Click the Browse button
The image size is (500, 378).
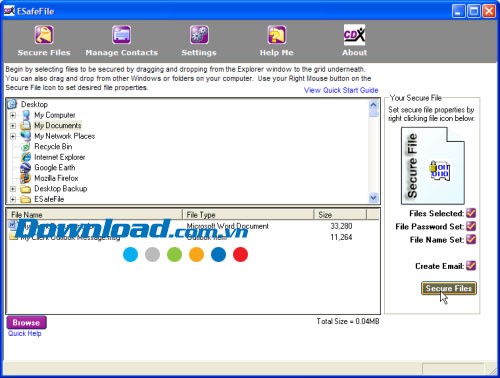tap(26, 323)
